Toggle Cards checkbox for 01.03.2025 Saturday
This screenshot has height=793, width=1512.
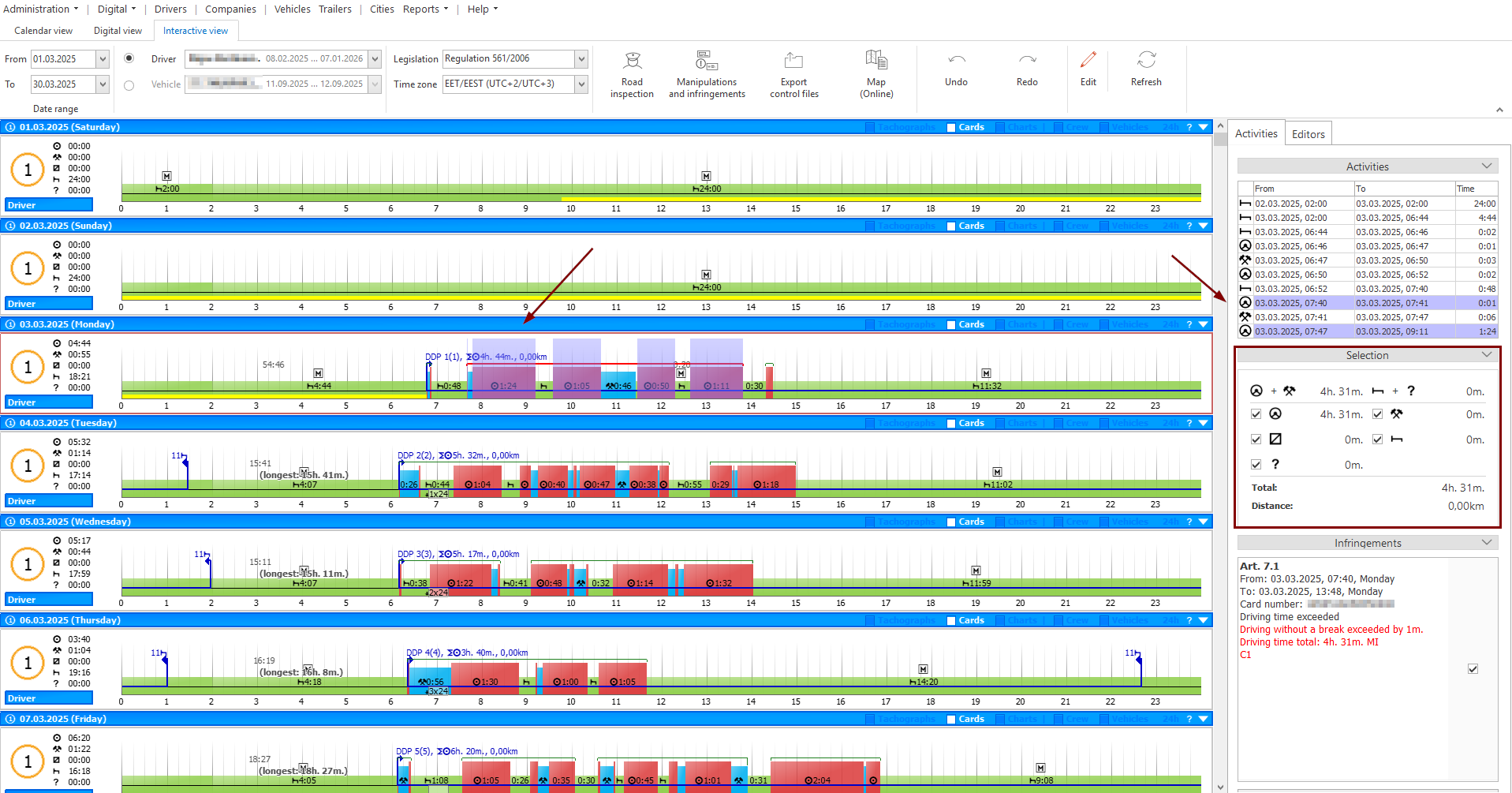[951, 128]
